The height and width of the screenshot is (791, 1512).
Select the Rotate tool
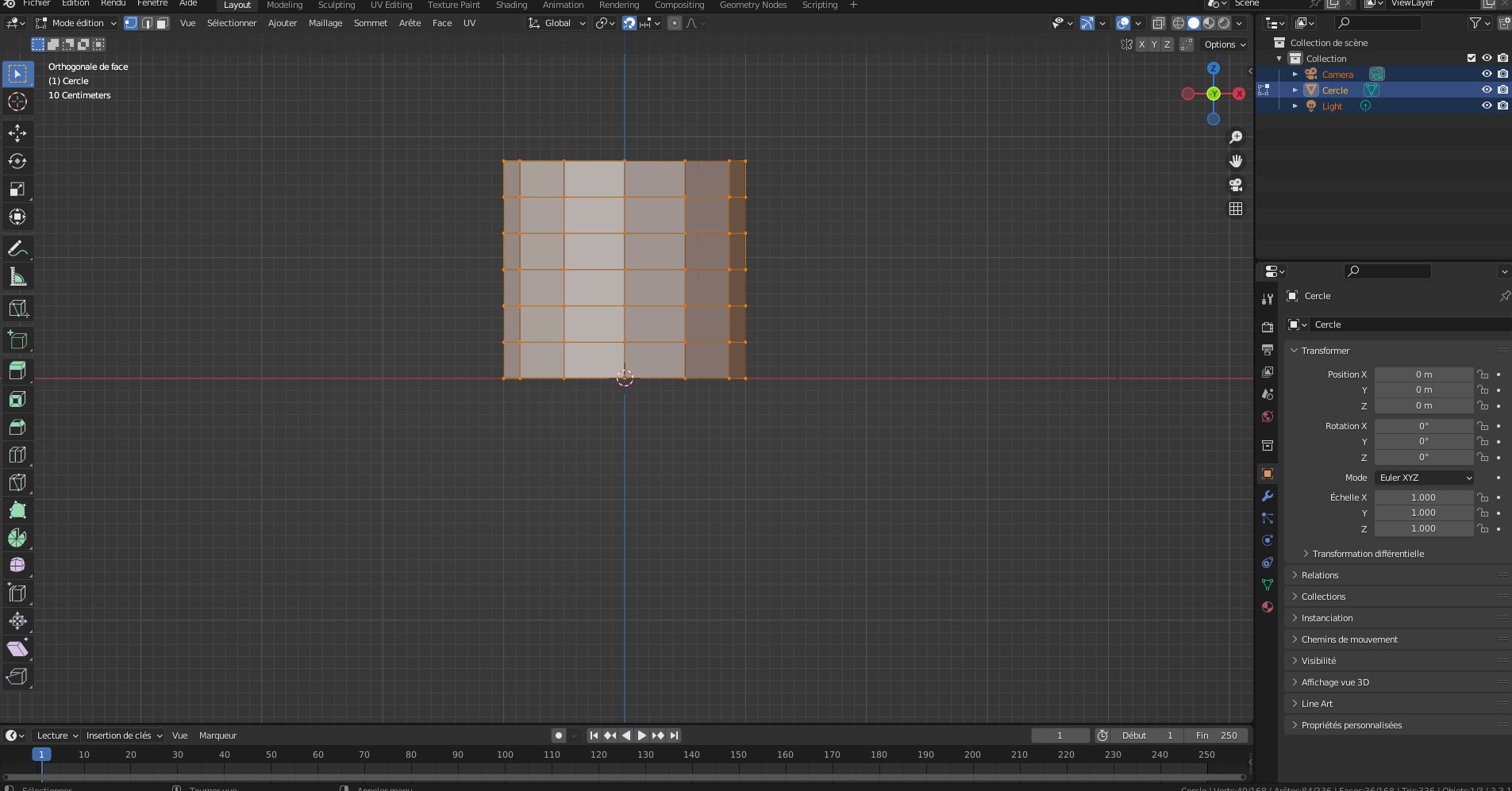click(17, 161)
